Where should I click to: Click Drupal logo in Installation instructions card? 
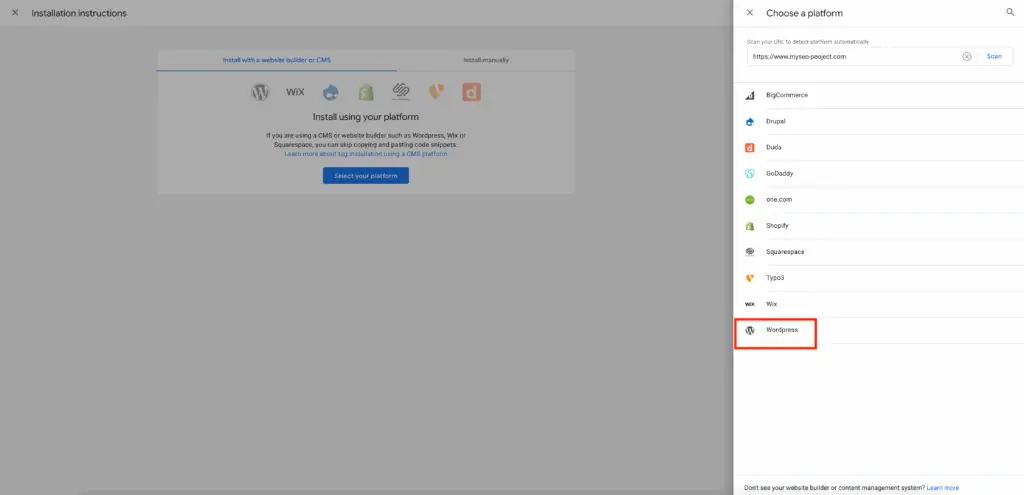point(330,92)
